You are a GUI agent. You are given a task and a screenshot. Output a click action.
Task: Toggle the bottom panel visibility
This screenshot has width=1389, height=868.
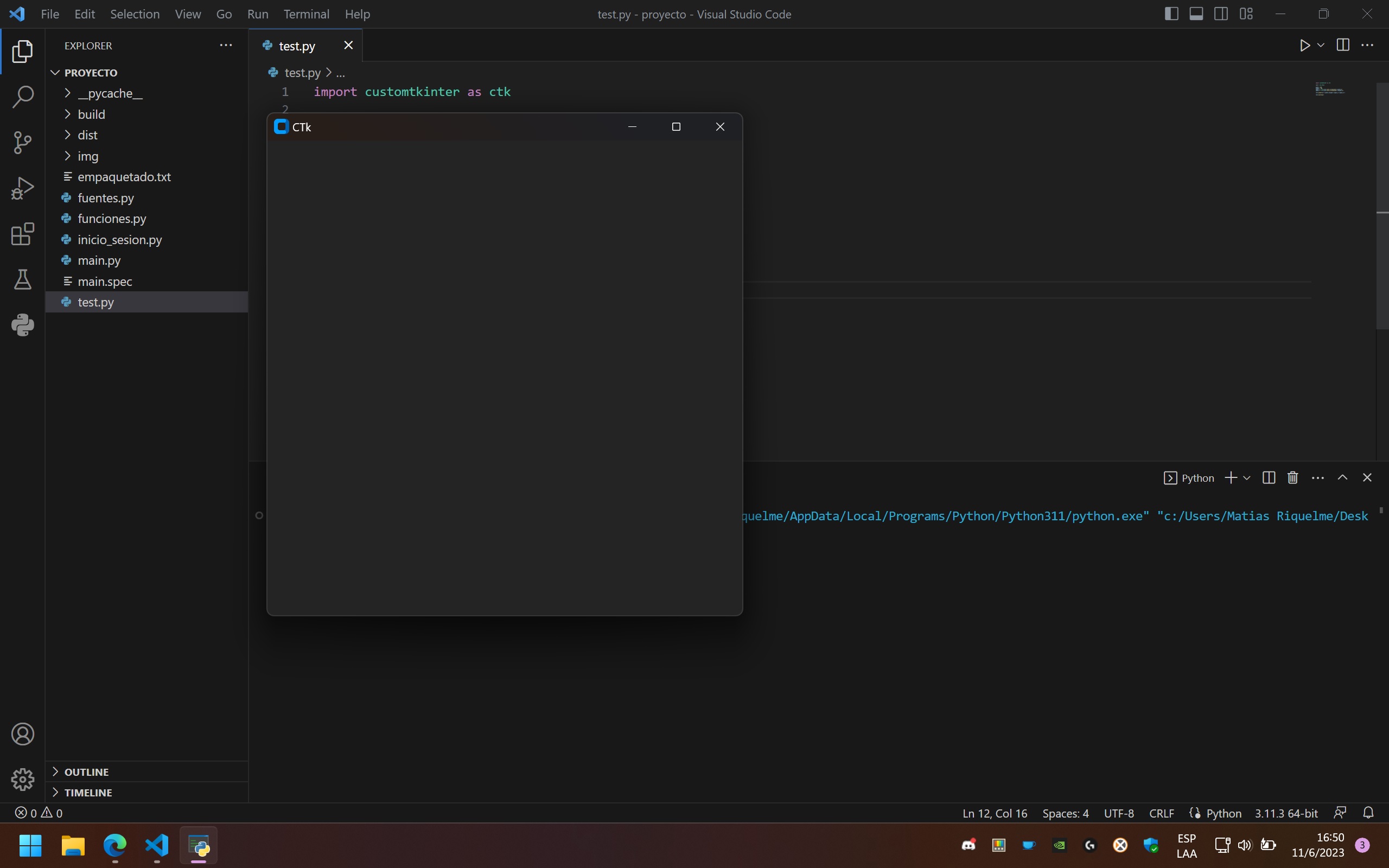click(1196, 13)
